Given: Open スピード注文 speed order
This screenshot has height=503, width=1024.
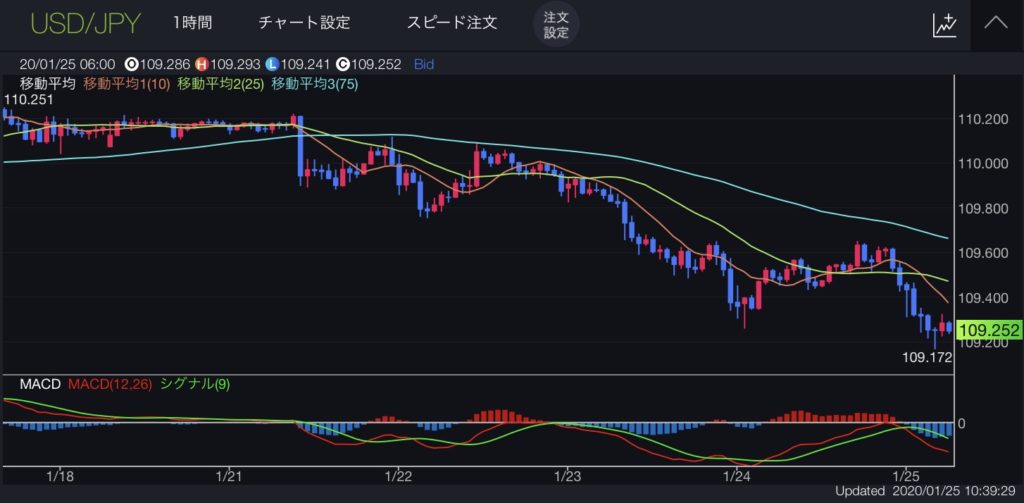Looking at the screenshot, I should (452, 23).
